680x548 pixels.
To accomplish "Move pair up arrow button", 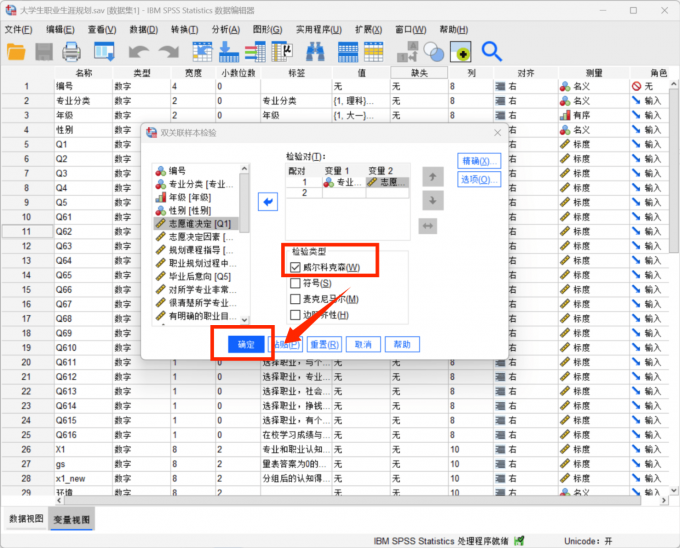I will pyautogui.click(x=432, y=176).
